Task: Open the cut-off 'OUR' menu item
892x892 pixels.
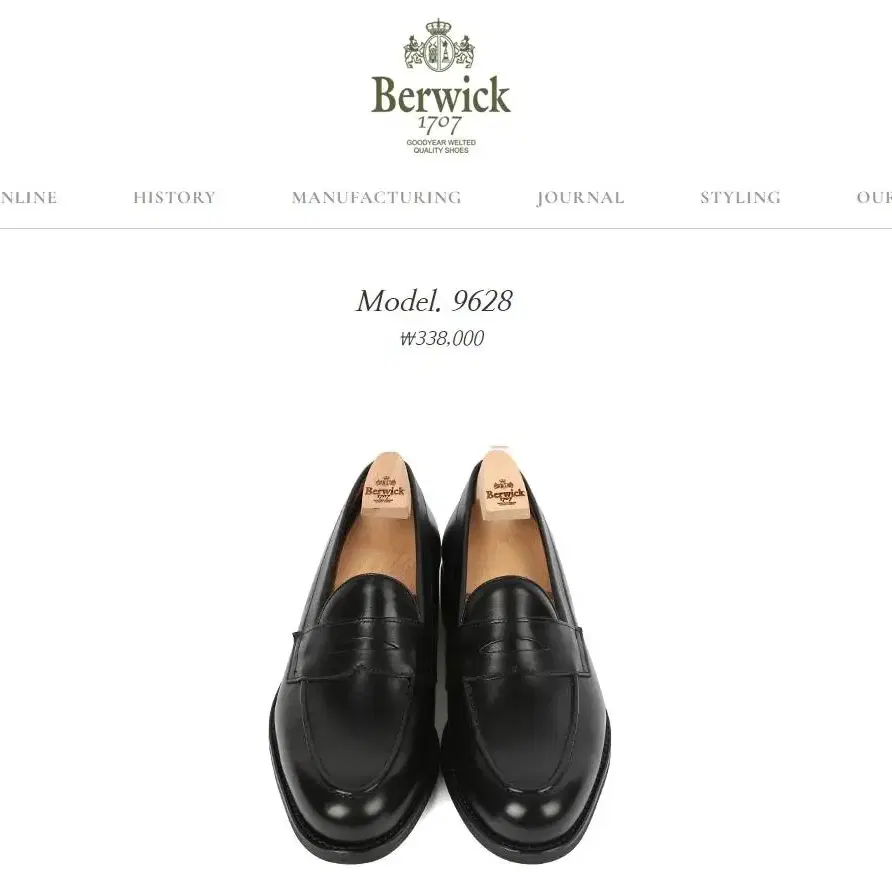Action: coord(874,197)
